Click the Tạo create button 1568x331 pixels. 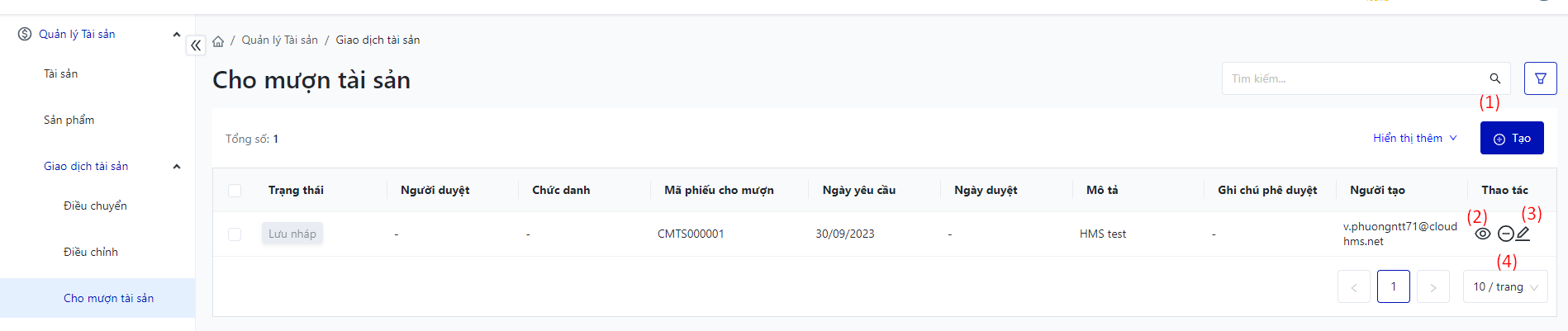tap(1511, 138)
